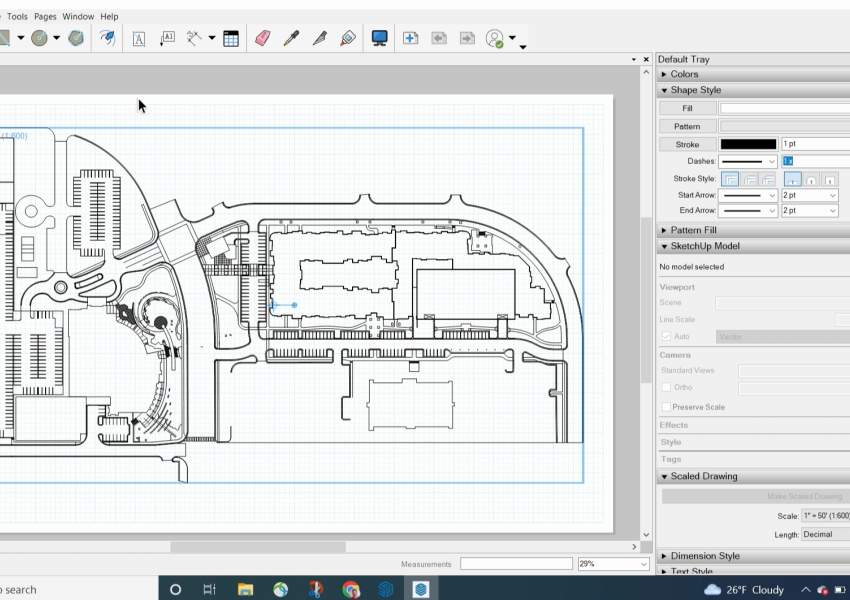Viewport: 850px width, 600px height.
Task: Click the Pattern button
Action: pos(687,126)
